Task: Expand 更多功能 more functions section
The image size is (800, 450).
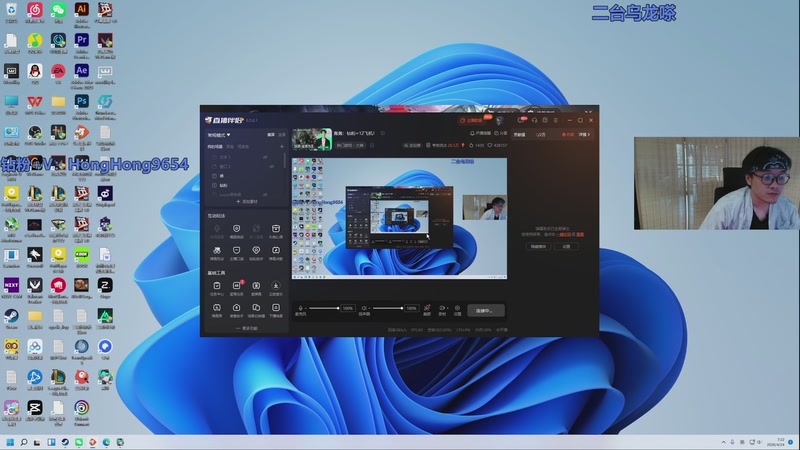Action: [x=246, y=328]
